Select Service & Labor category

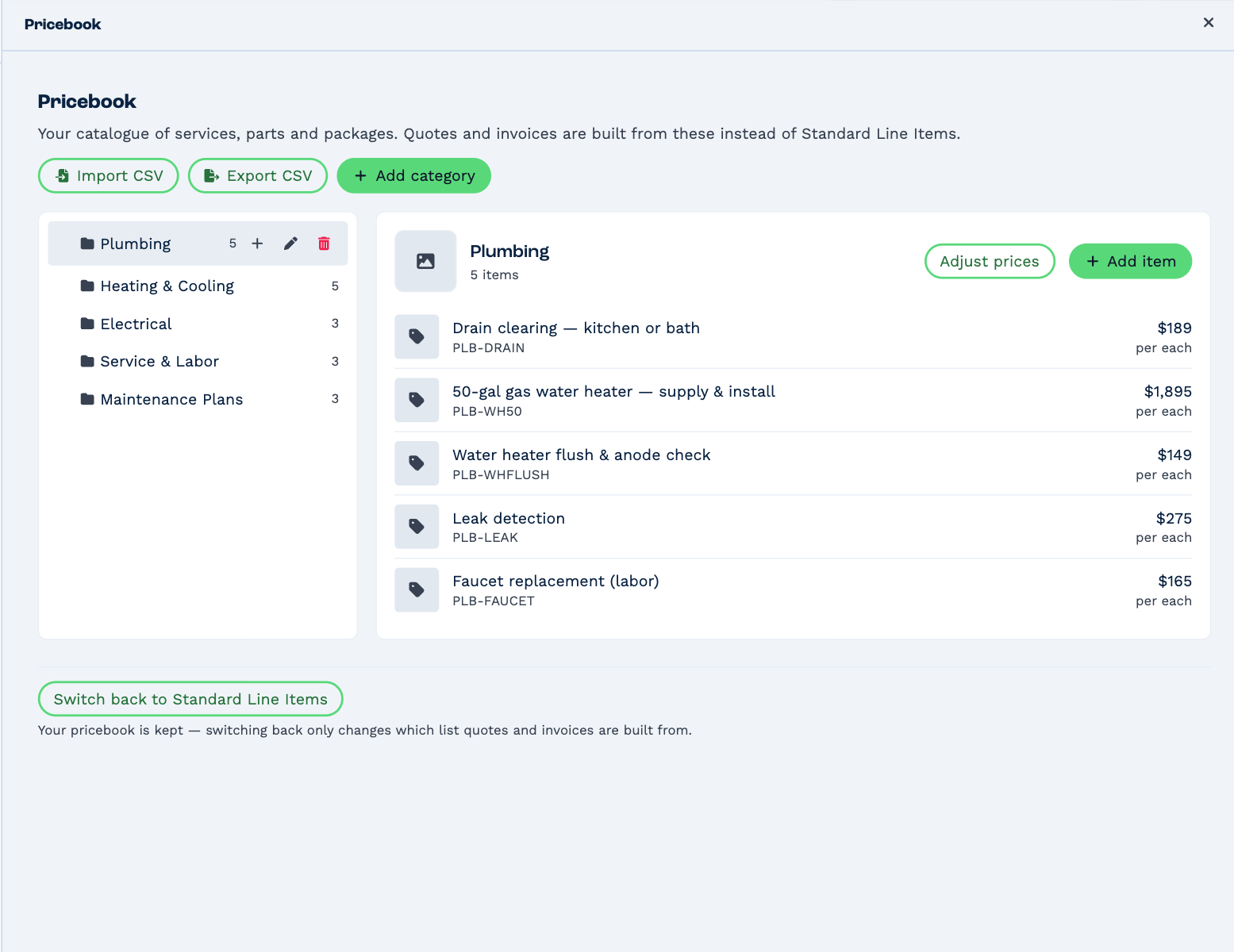point(198,361)
